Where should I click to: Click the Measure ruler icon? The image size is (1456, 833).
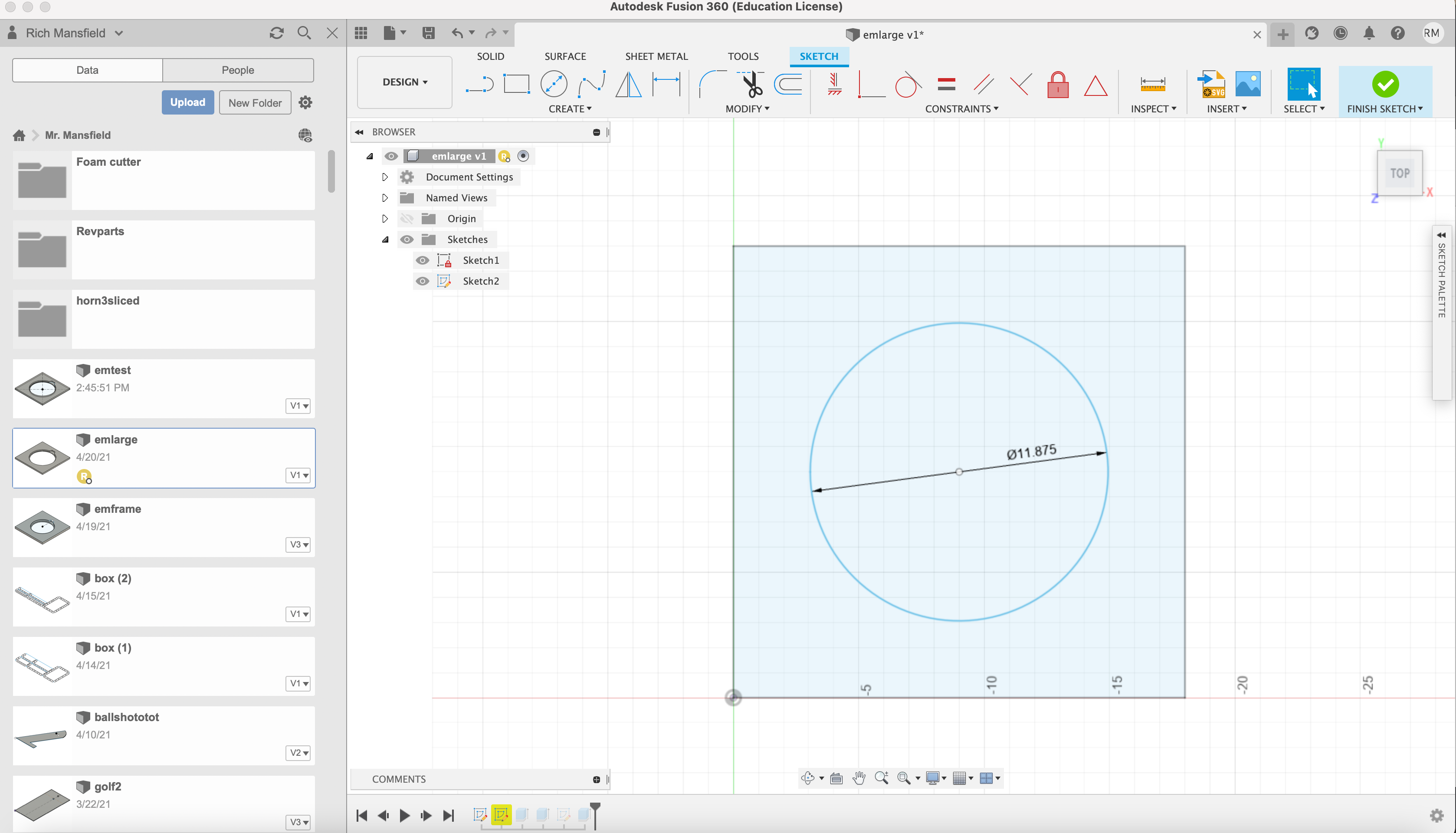click(1152, 85)
